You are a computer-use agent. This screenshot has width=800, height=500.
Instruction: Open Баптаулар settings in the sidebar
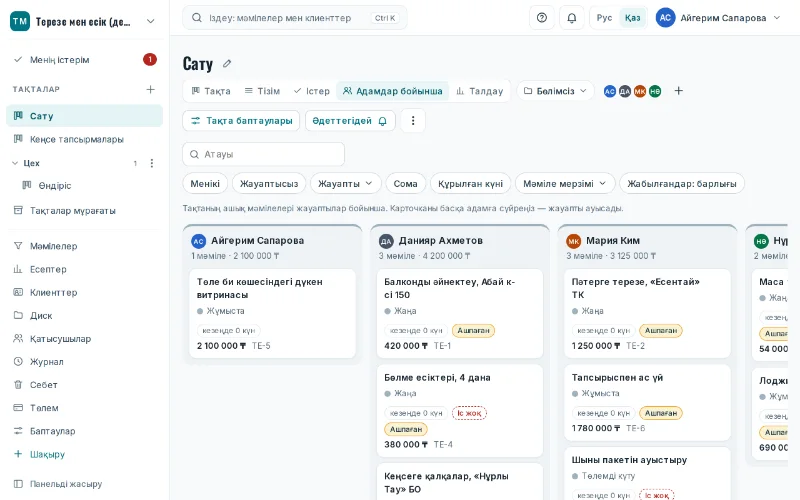tap(84, 431)
